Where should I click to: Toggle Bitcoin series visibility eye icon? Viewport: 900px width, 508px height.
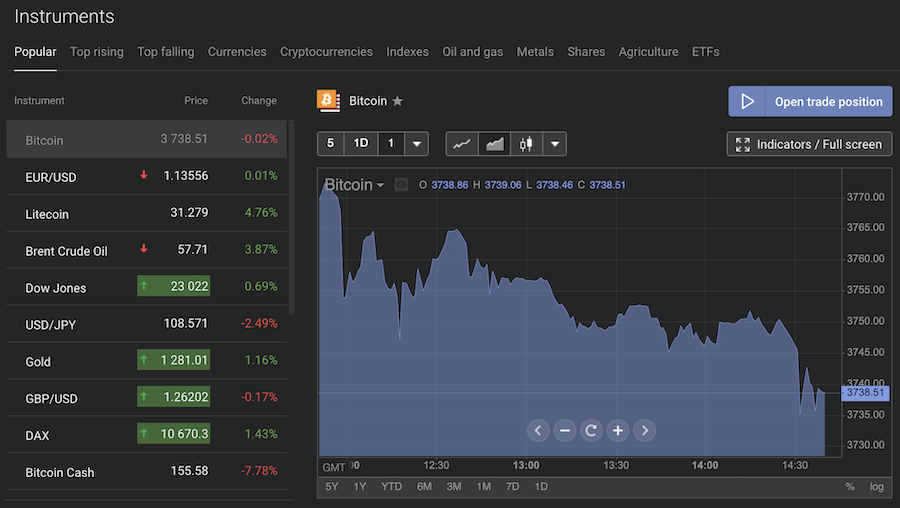[401, 185]
